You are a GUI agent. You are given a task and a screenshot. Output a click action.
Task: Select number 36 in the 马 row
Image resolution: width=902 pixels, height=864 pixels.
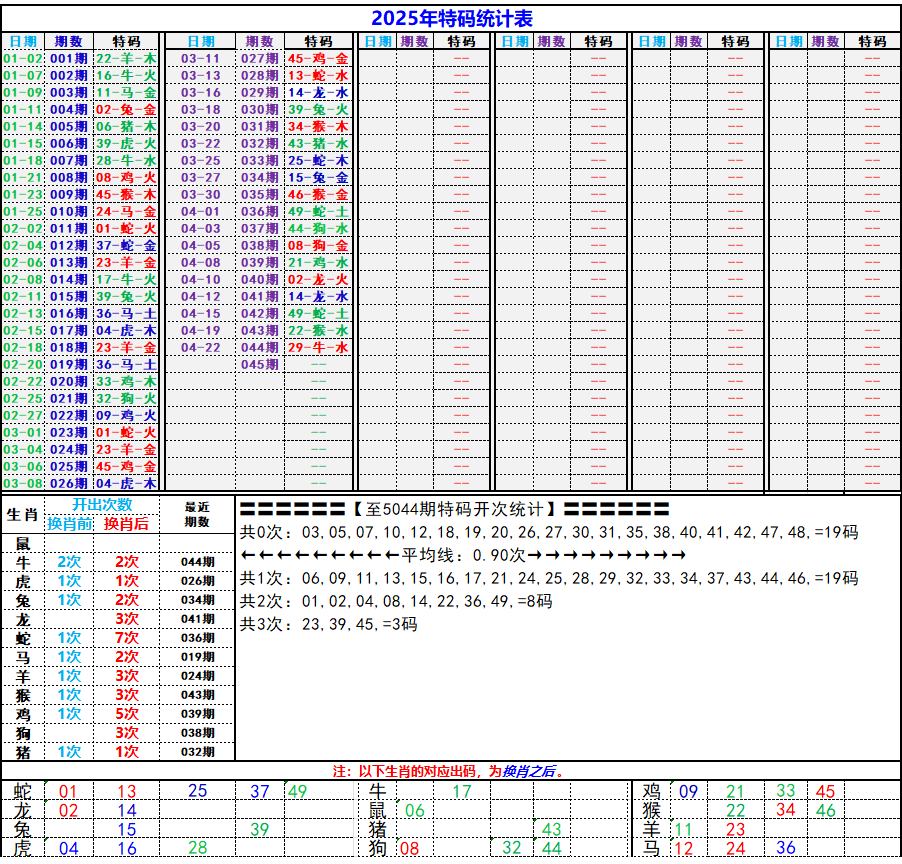786,848
